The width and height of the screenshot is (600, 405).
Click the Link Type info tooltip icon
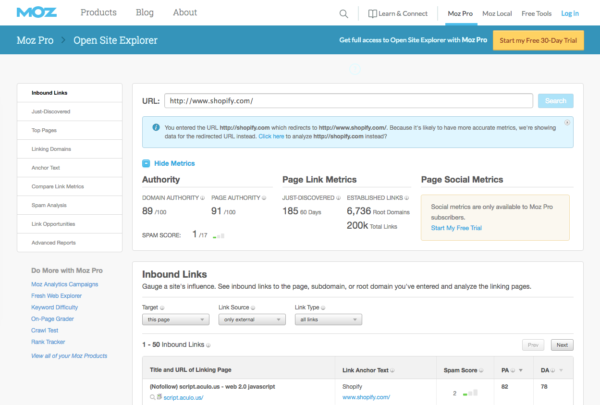point(323,308)
